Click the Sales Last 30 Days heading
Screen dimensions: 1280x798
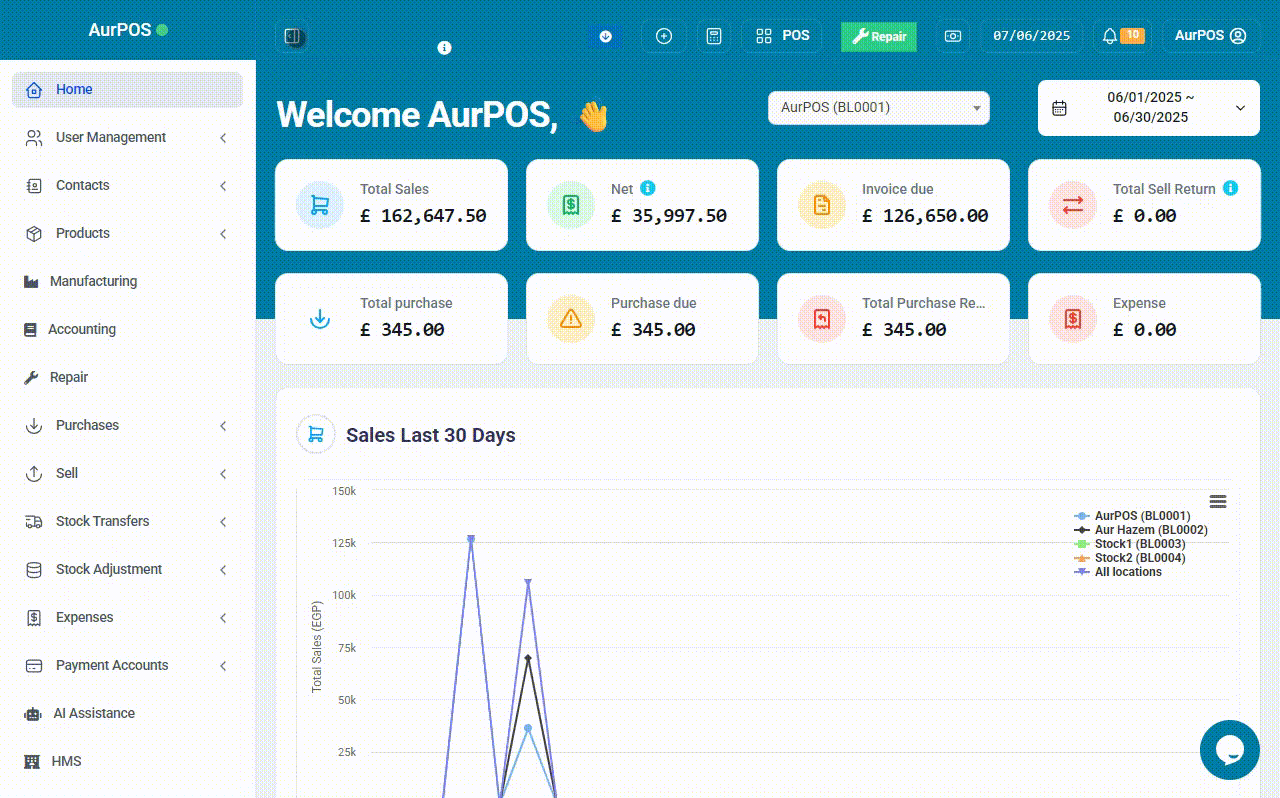(431, 435)
